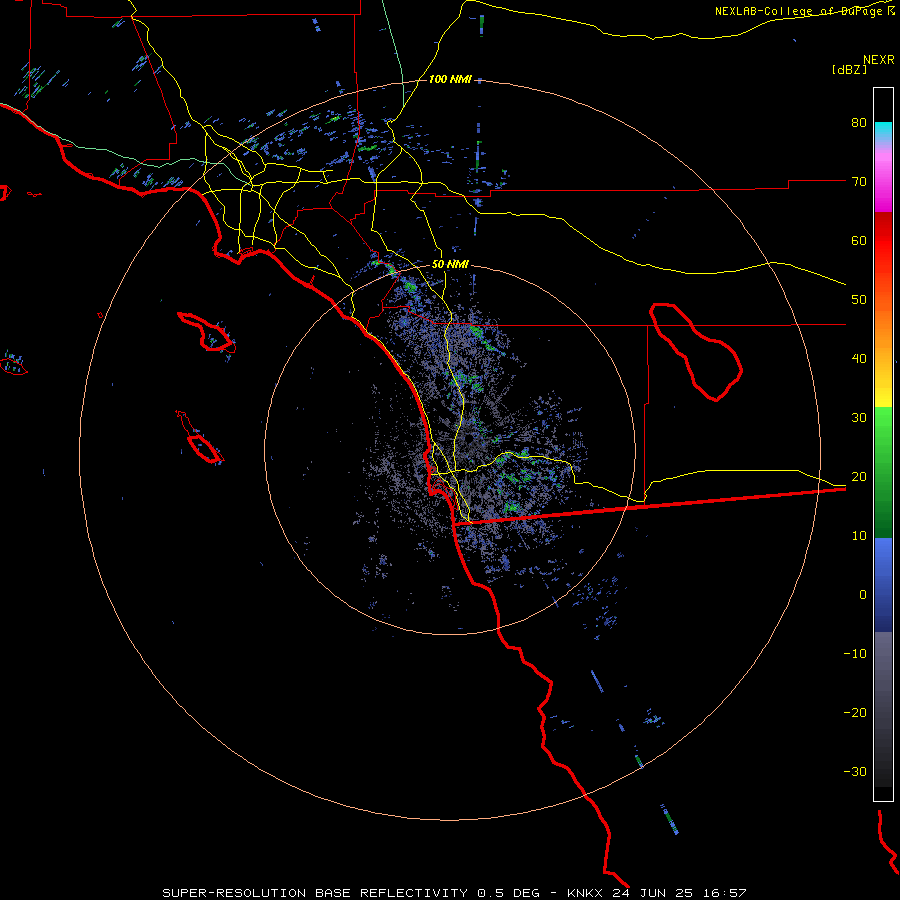900x900 pixels.
Task: Click the 40 value on dBZ scale
Action: click(x=859, y=359)
